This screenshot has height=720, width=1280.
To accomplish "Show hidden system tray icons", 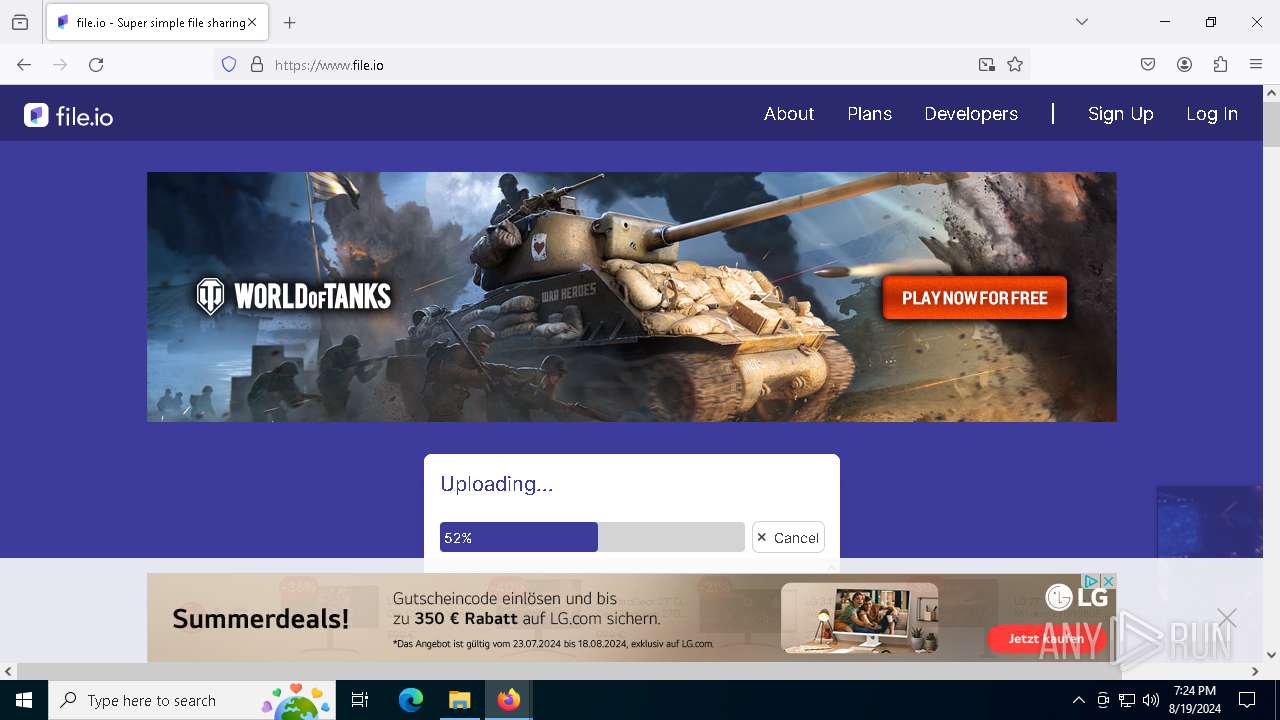I will pos(1078,700).
